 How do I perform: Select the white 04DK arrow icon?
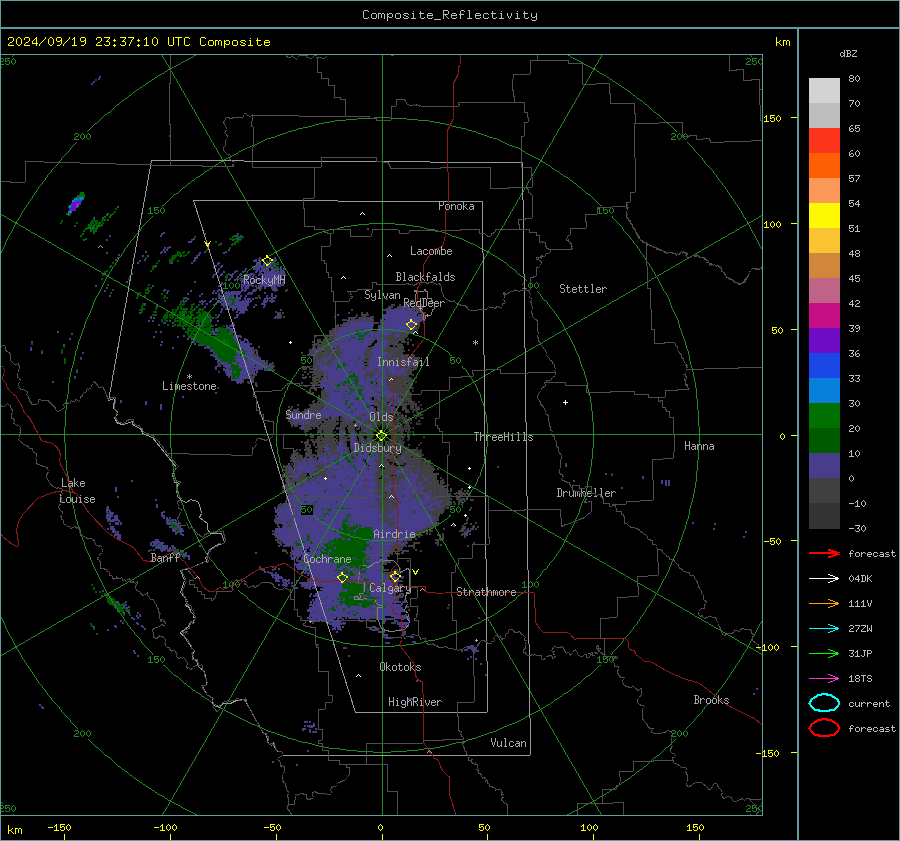[x=824, y=579]
